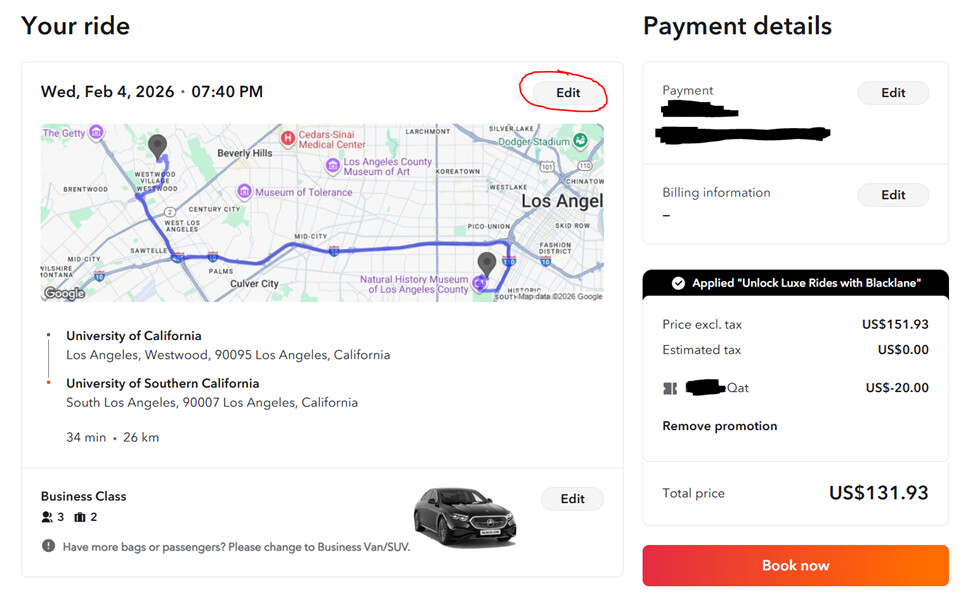Click the checkmark on applied promotion banner
Image resolution: width=975 pixels, height=597 pixels.
tap(678, 283)
